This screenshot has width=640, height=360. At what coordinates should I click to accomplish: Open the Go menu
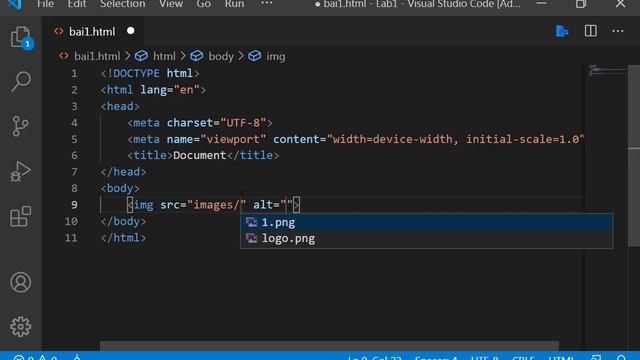pyautogui.click(x=203, y=4)
